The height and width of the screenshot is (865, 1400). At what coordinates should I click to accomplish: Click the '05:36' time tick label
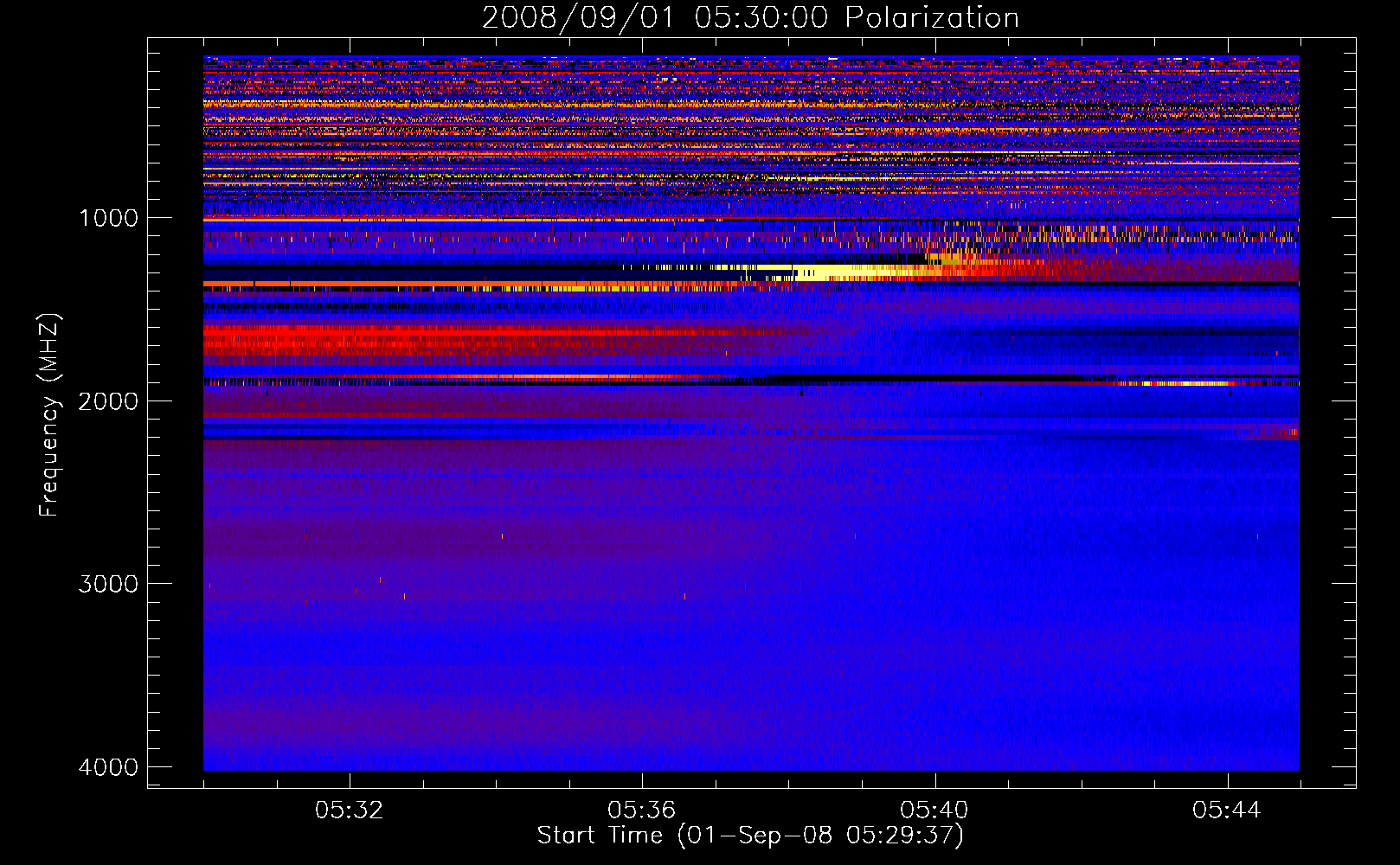coord(642,811)
